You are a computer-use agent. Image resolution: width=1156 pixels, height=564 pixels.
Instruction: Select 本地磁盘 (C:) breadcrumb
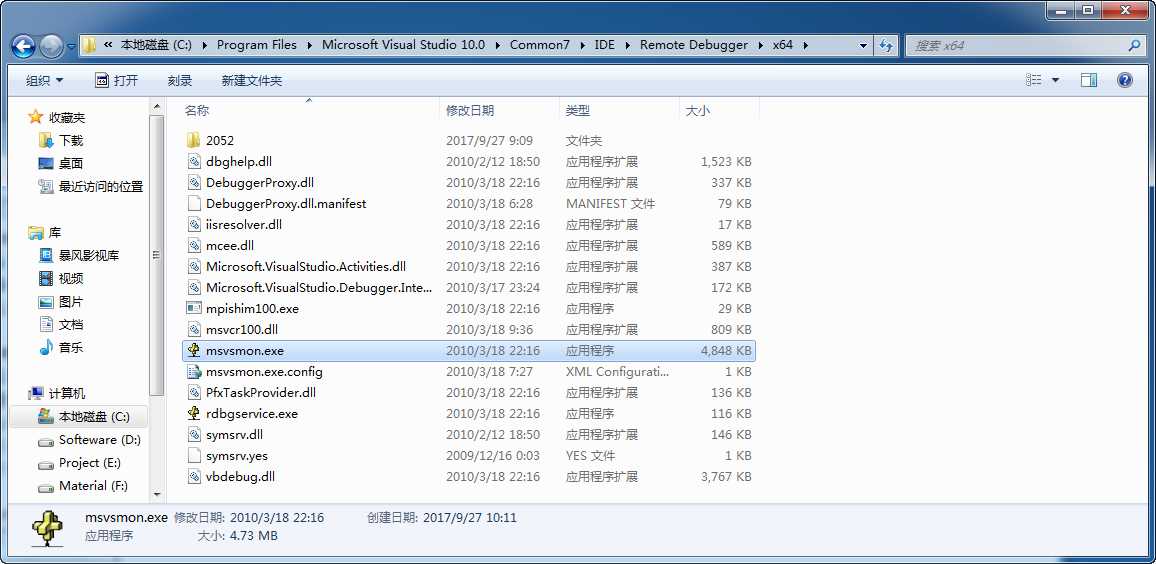156,45
